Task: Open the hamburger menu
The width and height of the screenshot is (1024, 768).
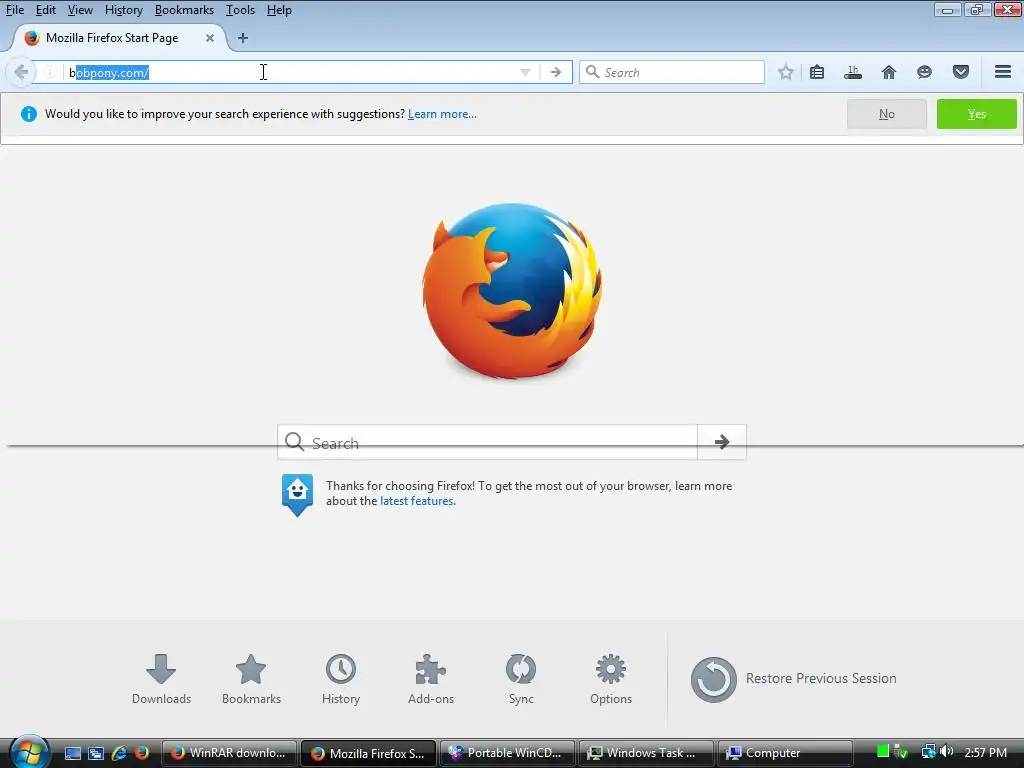Action: (1003, 72)
